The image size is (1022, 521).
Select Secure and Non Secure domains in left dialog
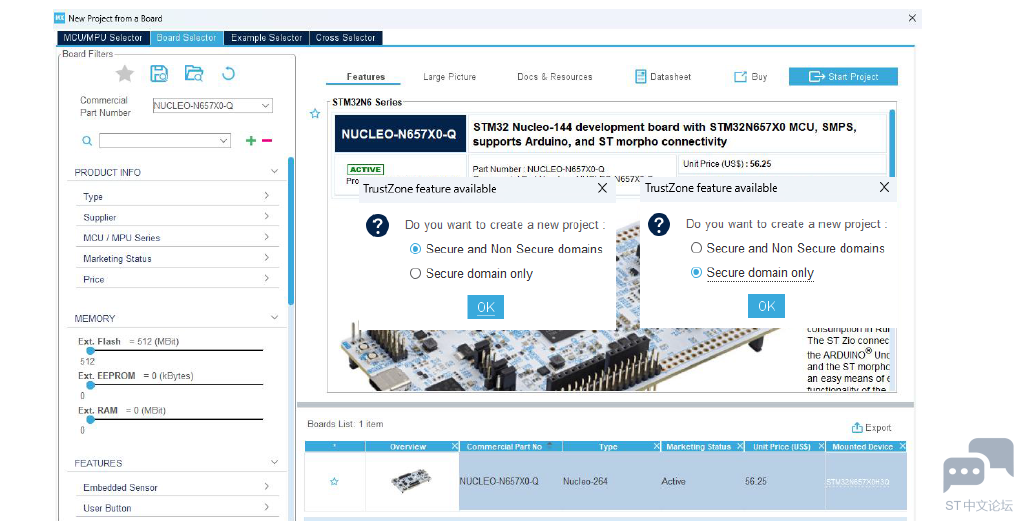(415, 249)
